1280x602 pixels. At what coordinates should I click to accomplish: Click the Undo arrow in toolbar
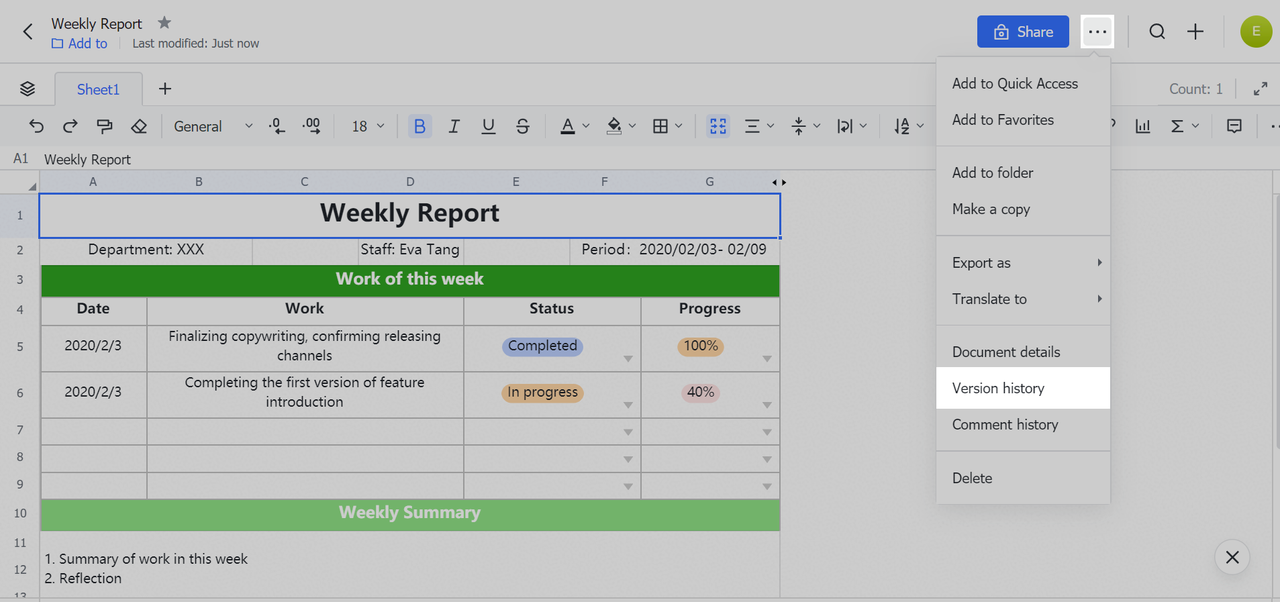coord(37,126)
